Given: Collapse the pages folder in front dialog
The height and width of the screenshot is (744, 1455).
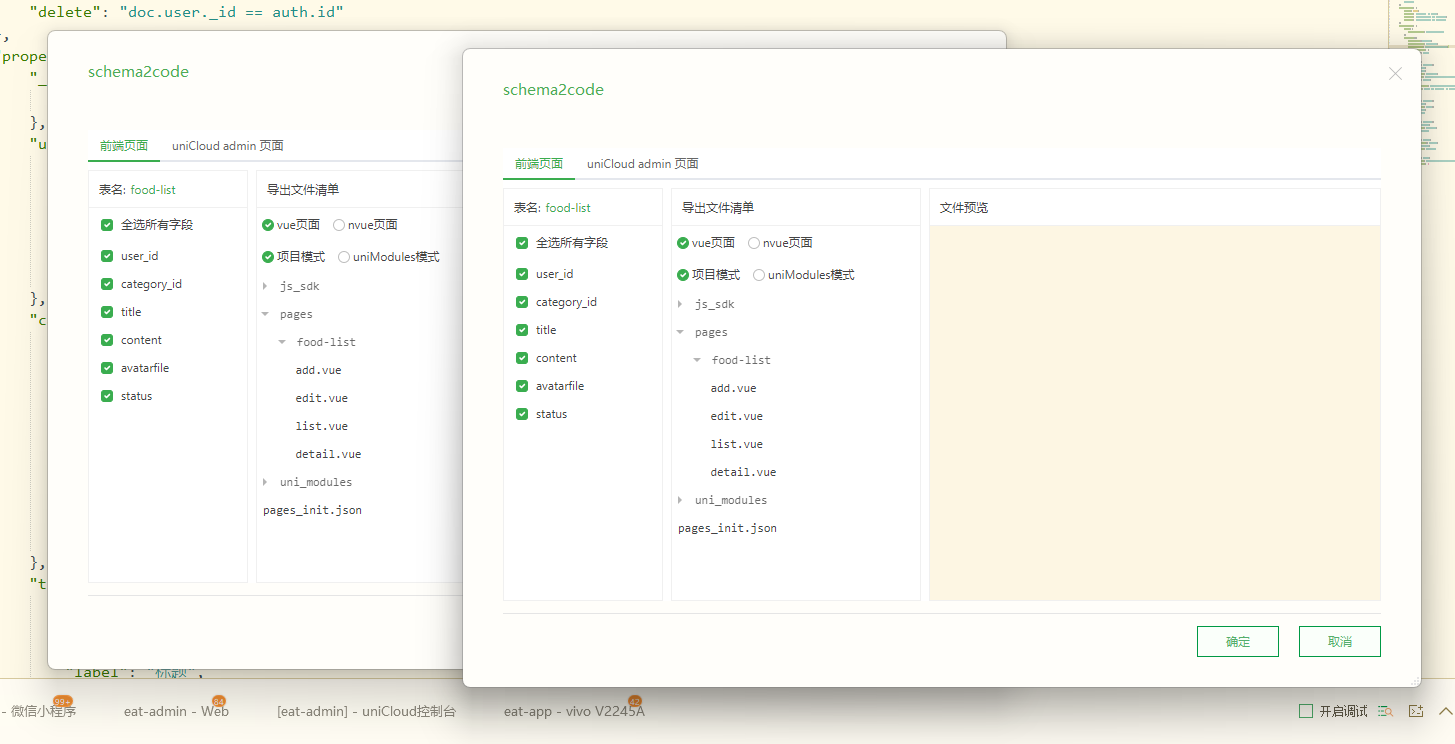Looking at the screenshot, I should (681, 332).
